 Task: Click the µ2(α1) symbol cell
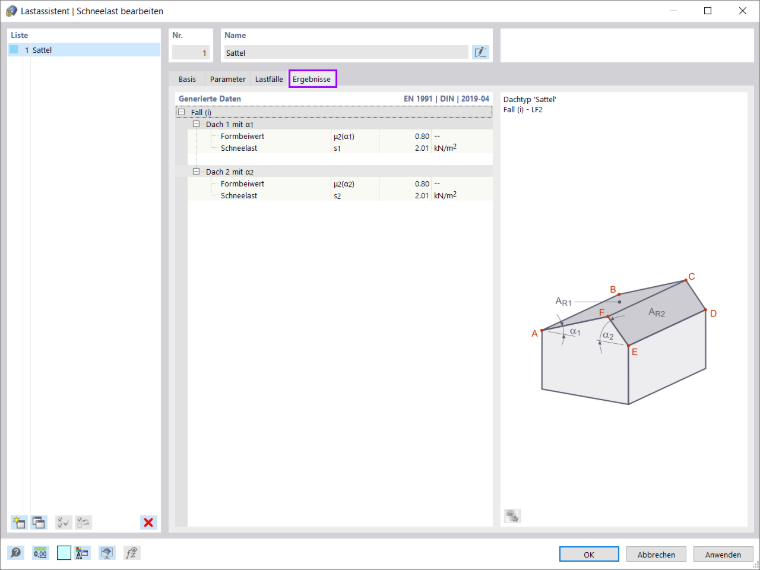coord(355,136)
